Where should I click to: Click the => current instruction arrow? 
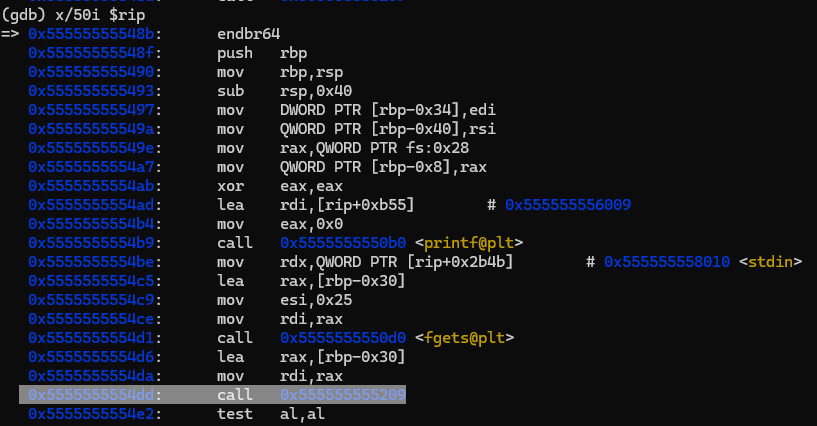(x=11, y=34)
